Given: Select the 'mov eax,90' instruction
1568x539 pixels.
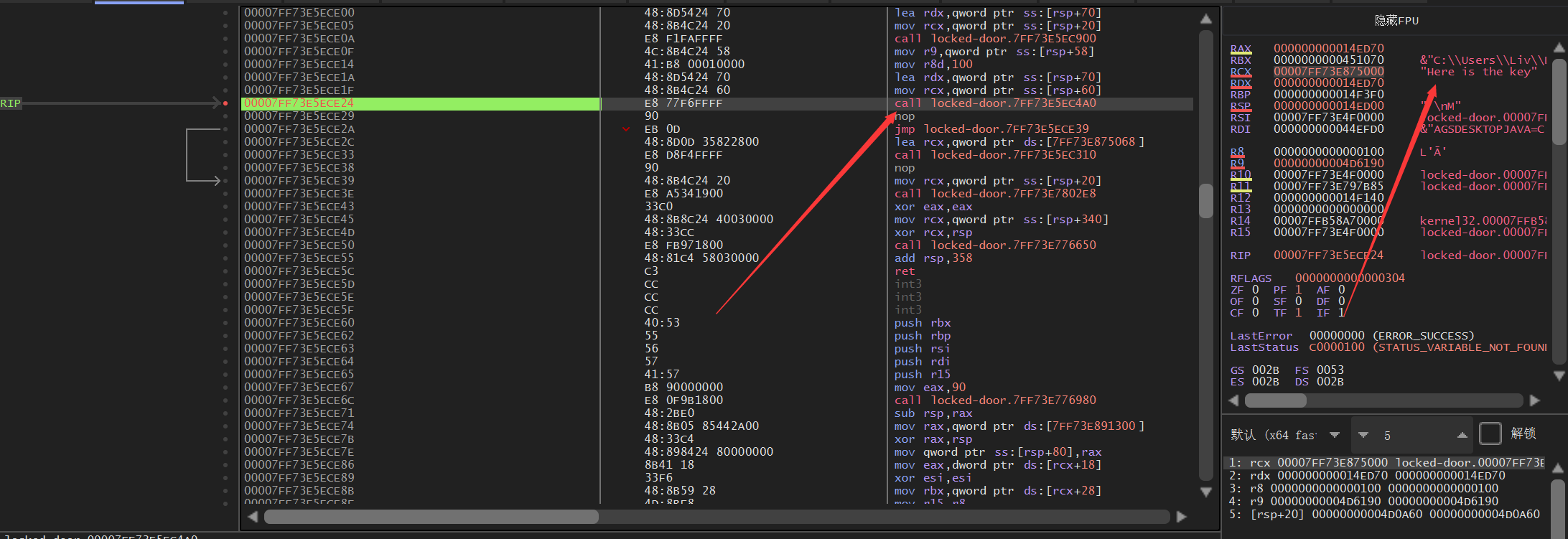Looking at the screenshot, I should (x=930, y=388).
